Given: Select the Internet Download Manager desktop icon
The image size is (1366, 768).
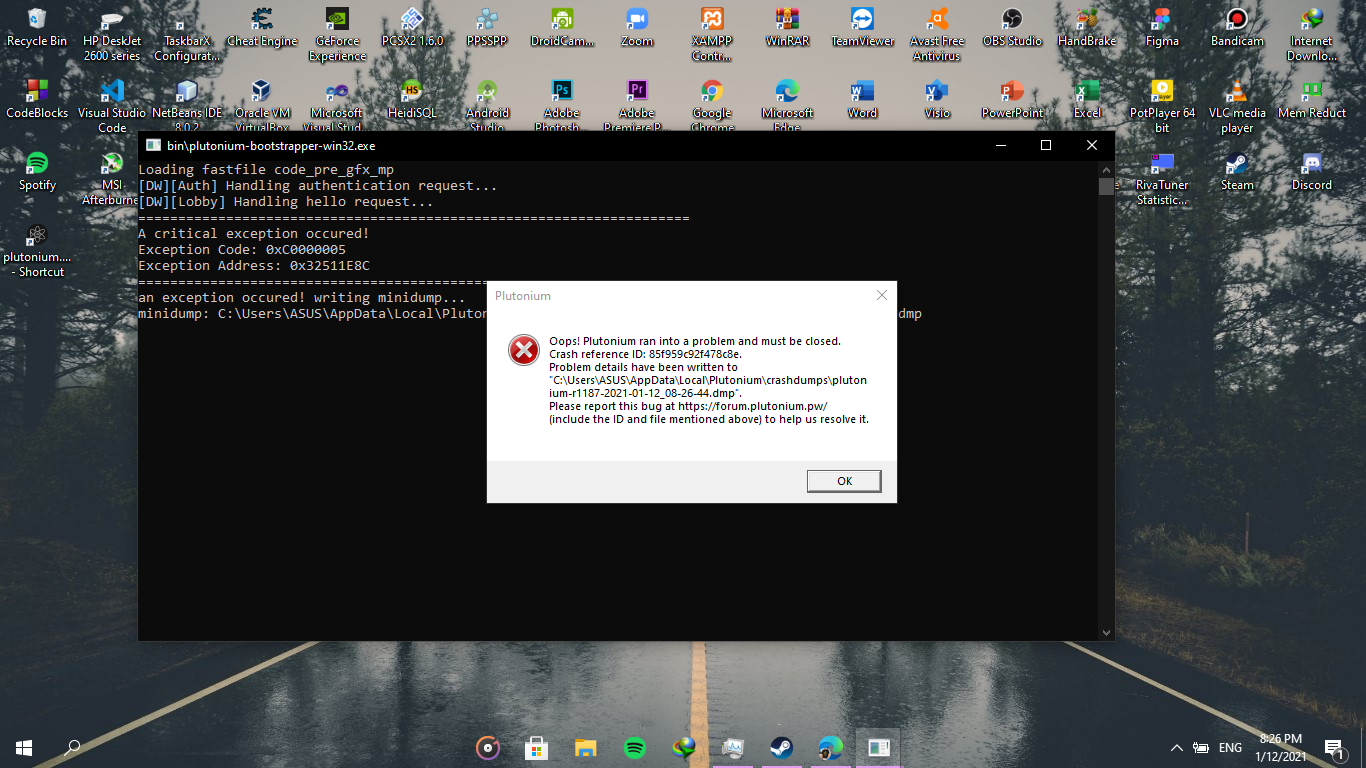Looking at the screenshot, I should pos(1312,35).
